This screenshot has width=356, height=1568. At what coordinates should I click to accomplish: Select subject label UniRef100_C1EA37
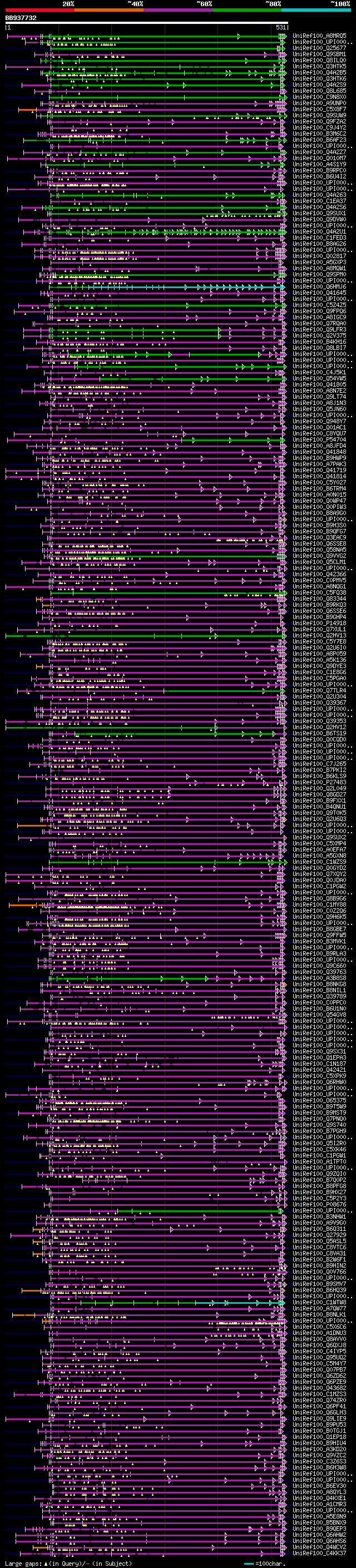(319, 201)
